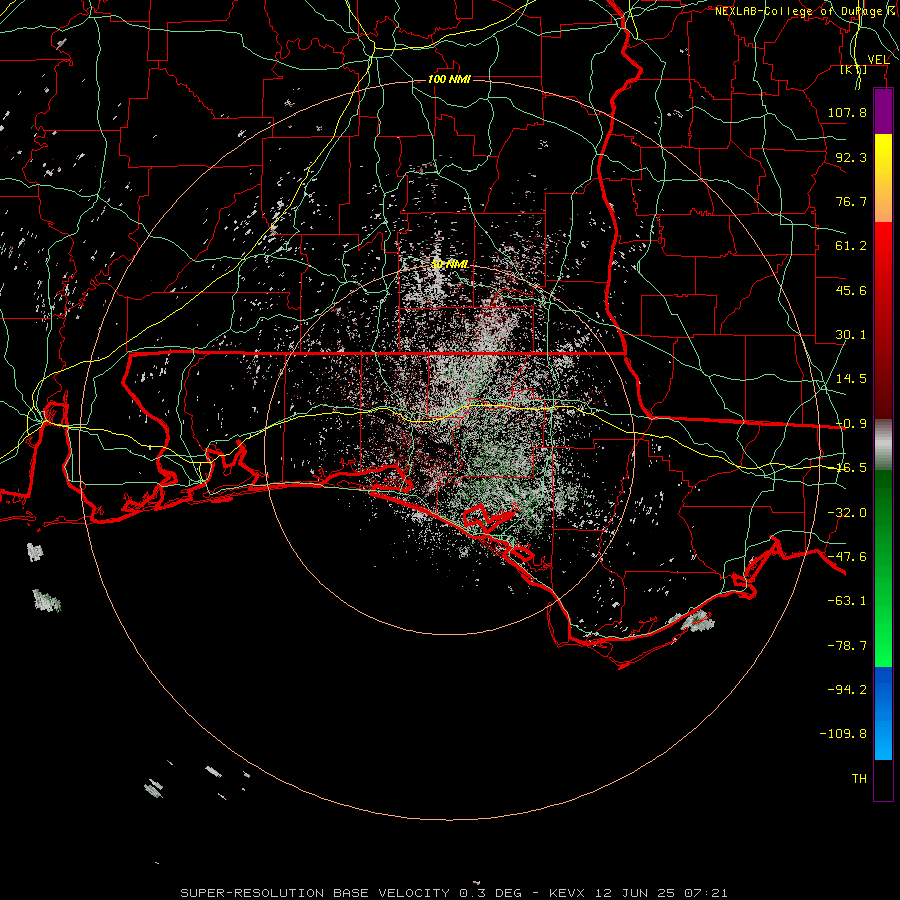Select the -32.0 legend value
The width and height of the screenshot is (900, 900).
847,513
